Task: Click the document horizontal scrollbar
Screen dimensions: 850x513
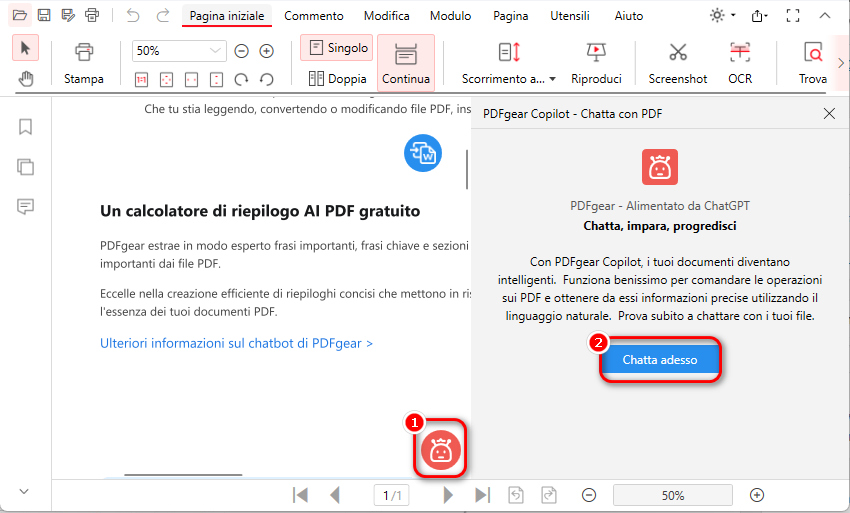Action: pyautogui.click(x=183, y=474)
